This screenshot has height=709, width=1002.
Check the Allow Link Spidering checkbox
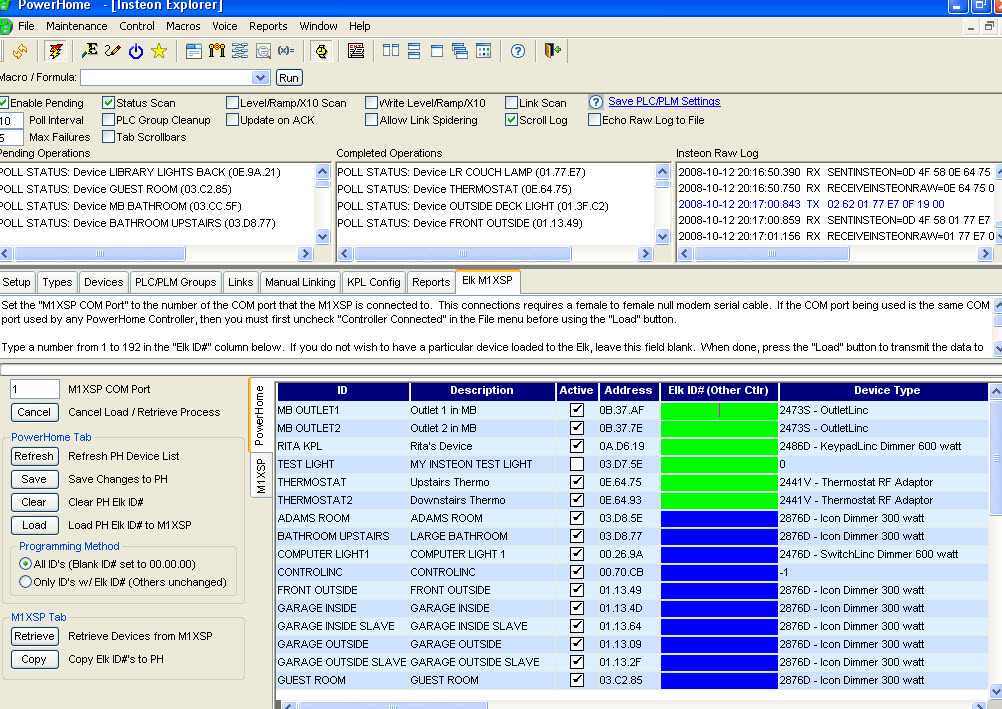tap(371, 120)
